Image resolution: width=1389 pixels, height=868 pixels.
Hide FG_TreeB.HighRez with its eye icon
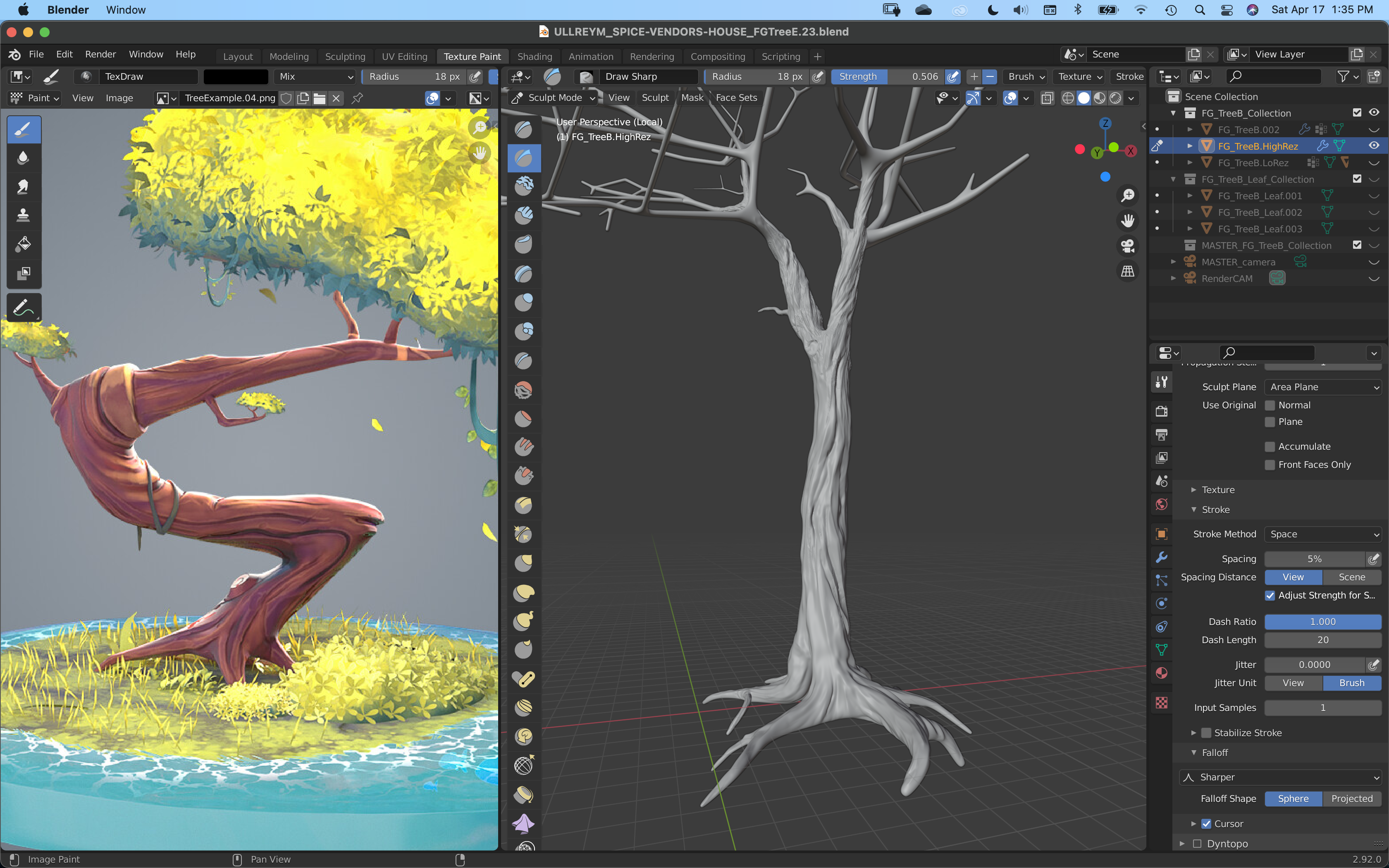click(1374, 146)
